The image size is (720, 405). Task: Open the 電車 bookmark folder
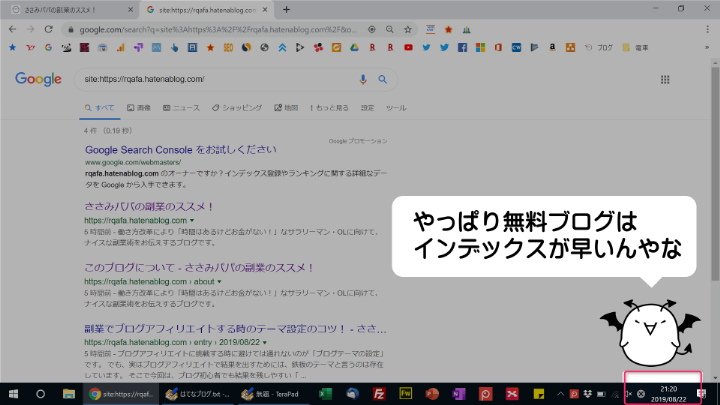[636, 47]
